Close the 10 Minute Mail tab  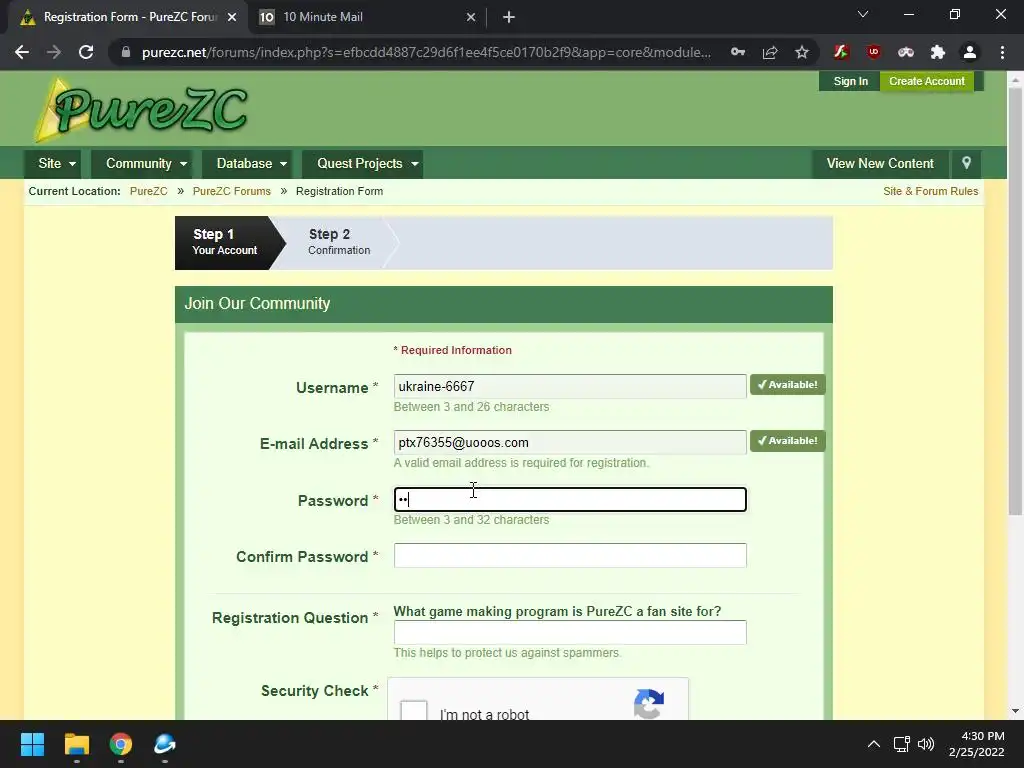471,17
